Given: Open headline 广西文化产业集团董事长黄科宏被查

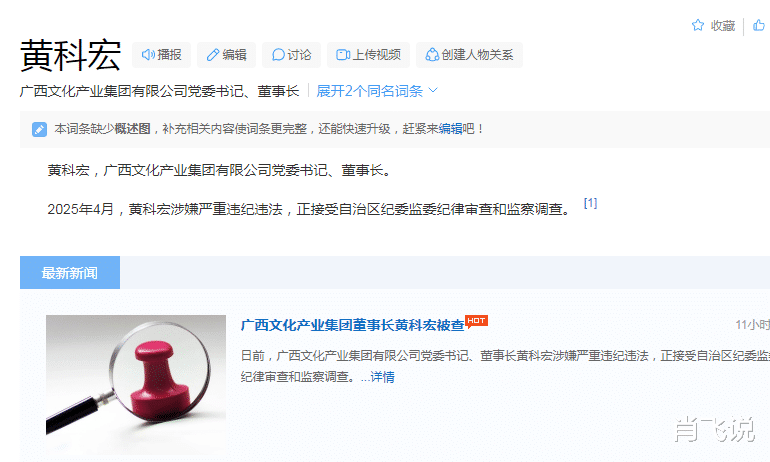Looking at the screenshot, I should click(353, 325).
